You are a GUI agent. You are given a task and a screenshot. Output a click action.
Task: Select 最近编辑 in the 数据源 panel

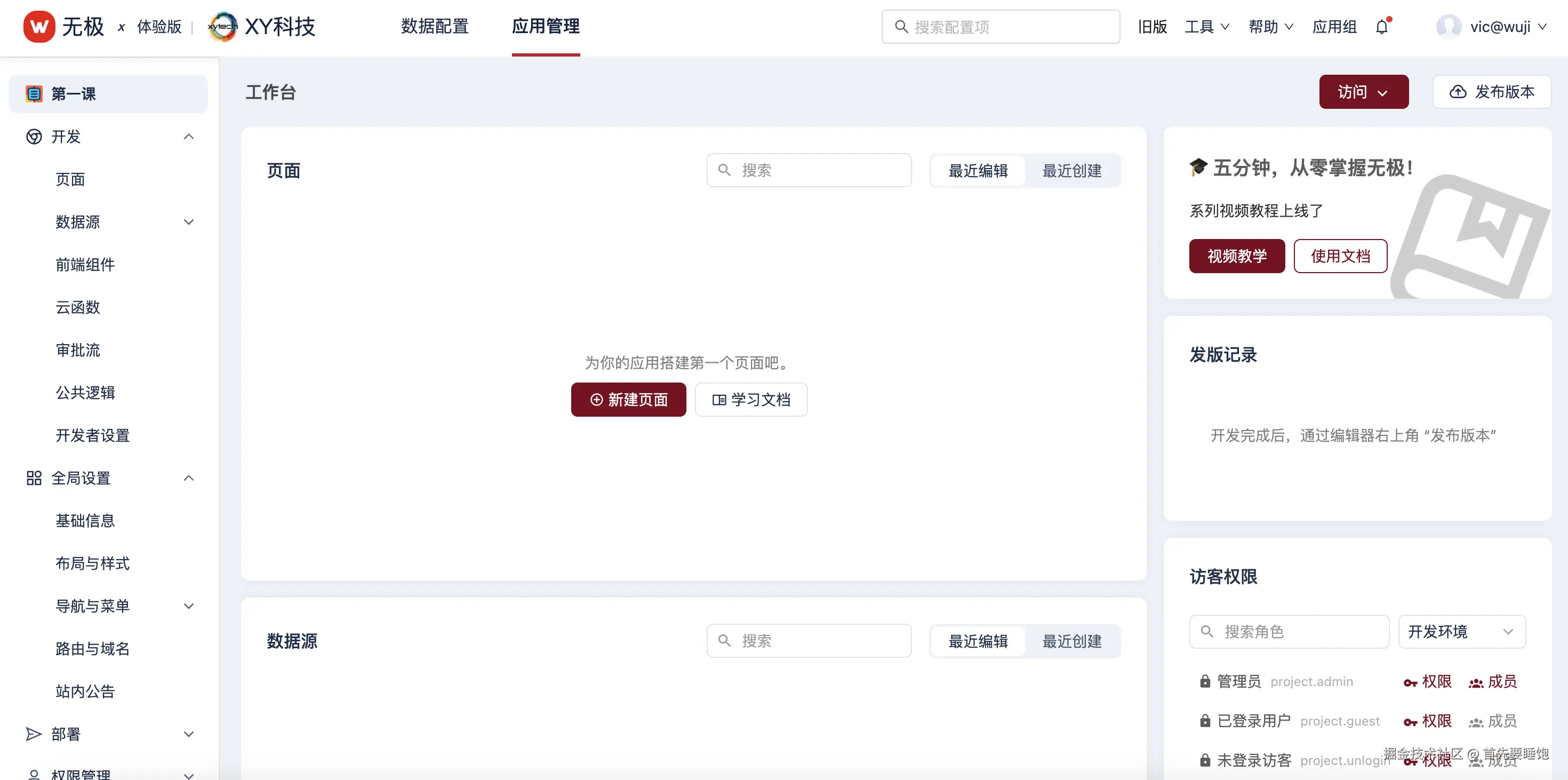(978, 641)
